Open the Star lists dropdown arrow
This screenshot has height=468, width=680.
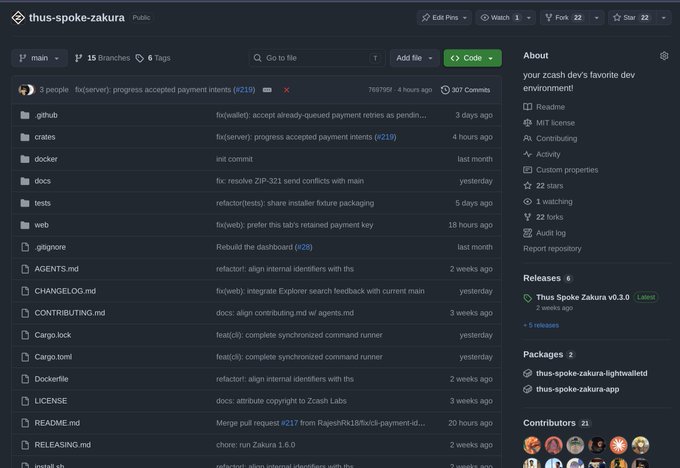pos(664,18)
